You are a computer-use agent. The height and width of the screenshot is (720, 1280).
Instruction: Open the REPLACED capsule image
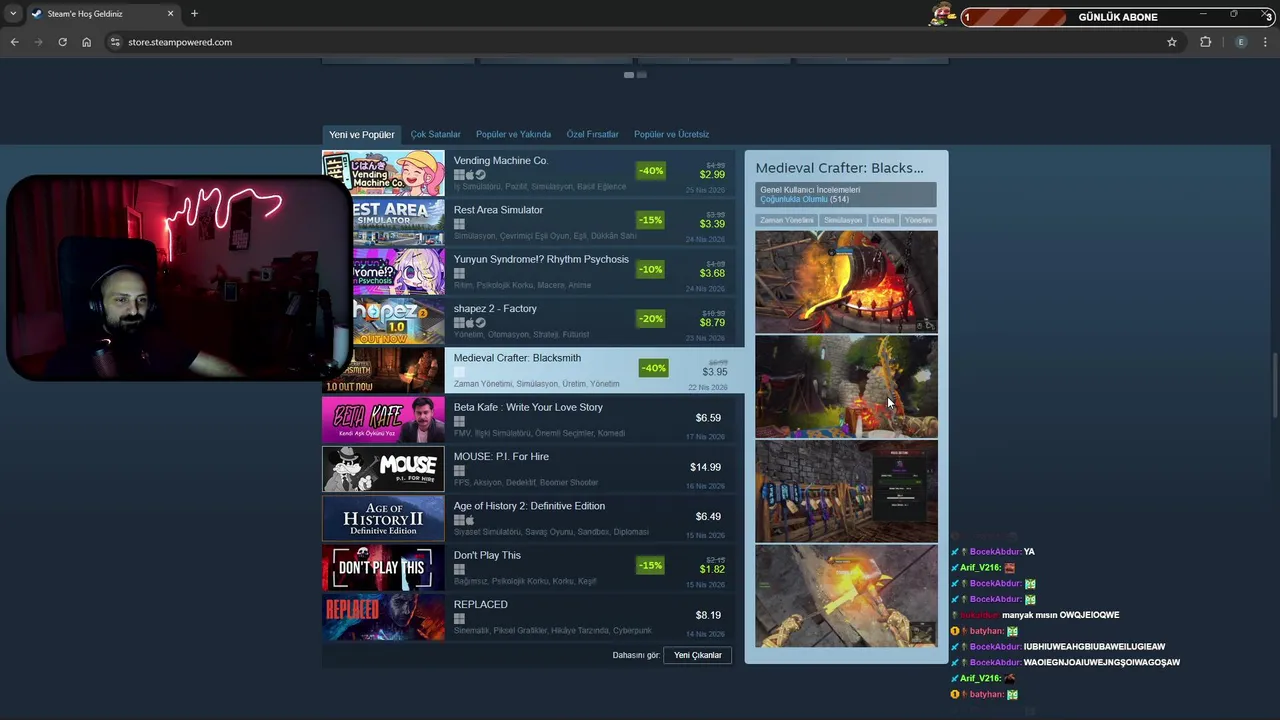coord(383,617)
